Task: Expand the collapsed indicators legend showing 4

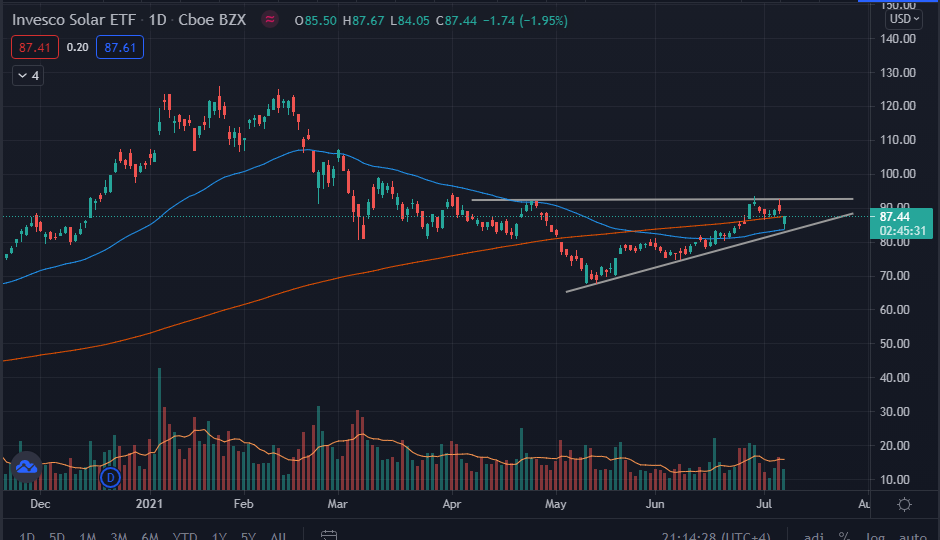Action: 28,76
